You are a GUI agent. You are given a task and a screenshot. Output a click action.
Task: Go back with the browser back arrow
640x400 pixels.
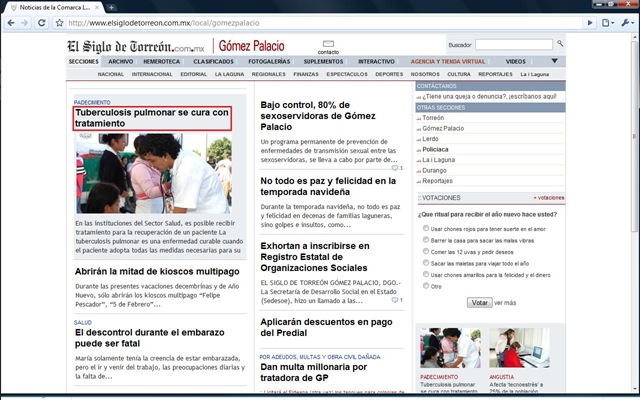(x=11, y=23)
